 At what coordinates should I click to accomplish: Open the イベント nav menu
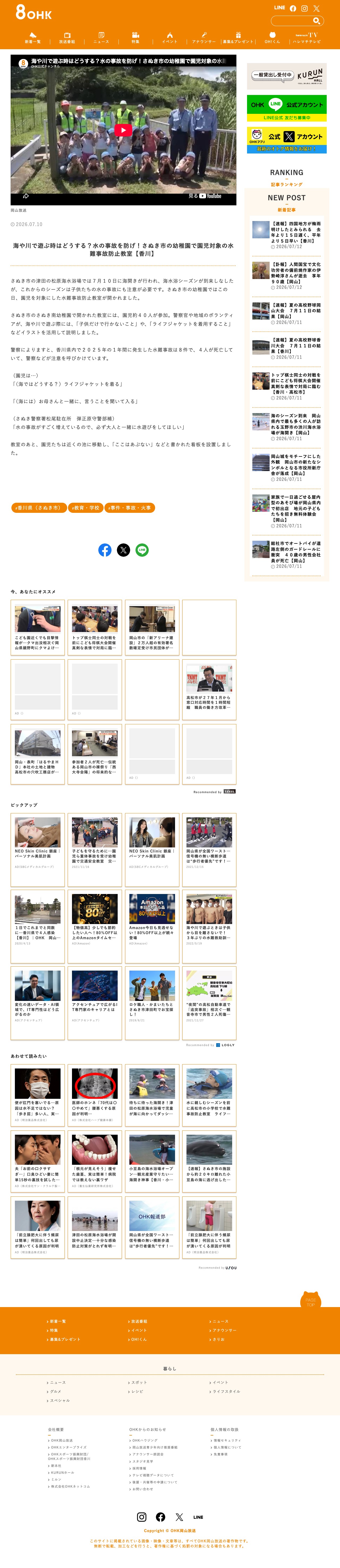(170, 38)
